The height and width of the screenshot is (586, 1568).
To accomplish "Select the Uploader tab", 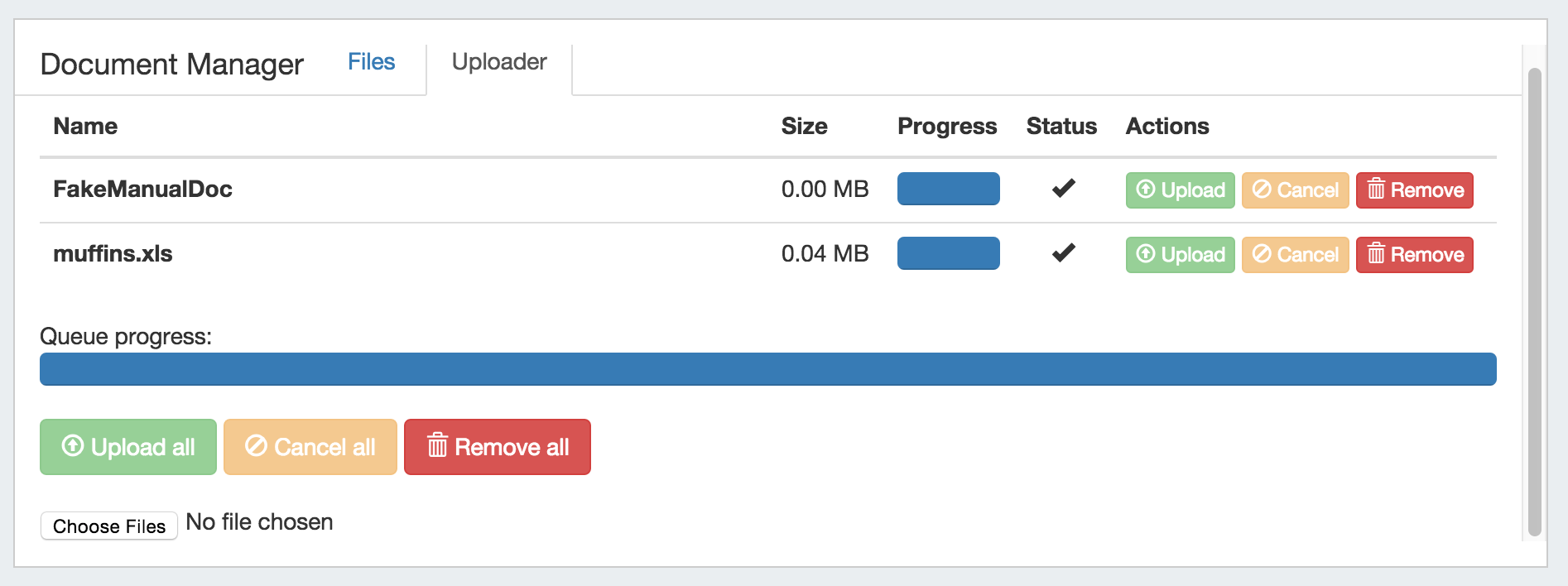I will coord(499,62).
